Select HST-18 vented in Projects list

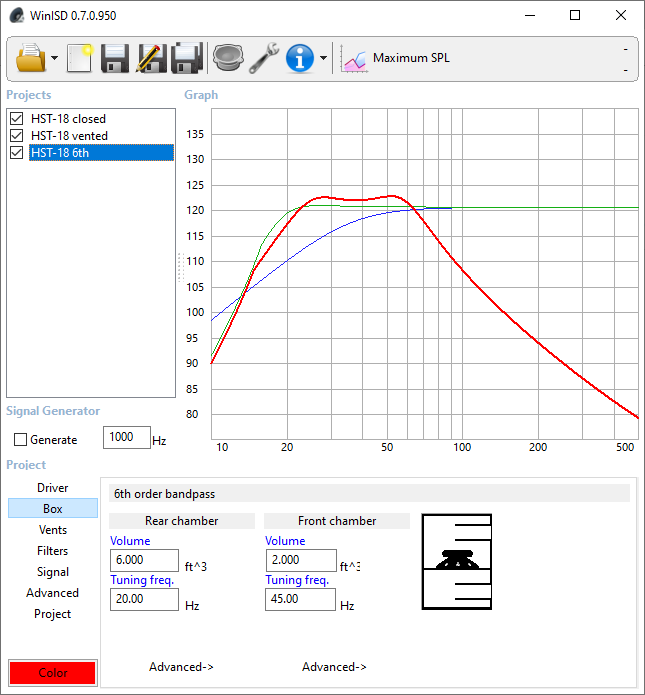point(69,136)
